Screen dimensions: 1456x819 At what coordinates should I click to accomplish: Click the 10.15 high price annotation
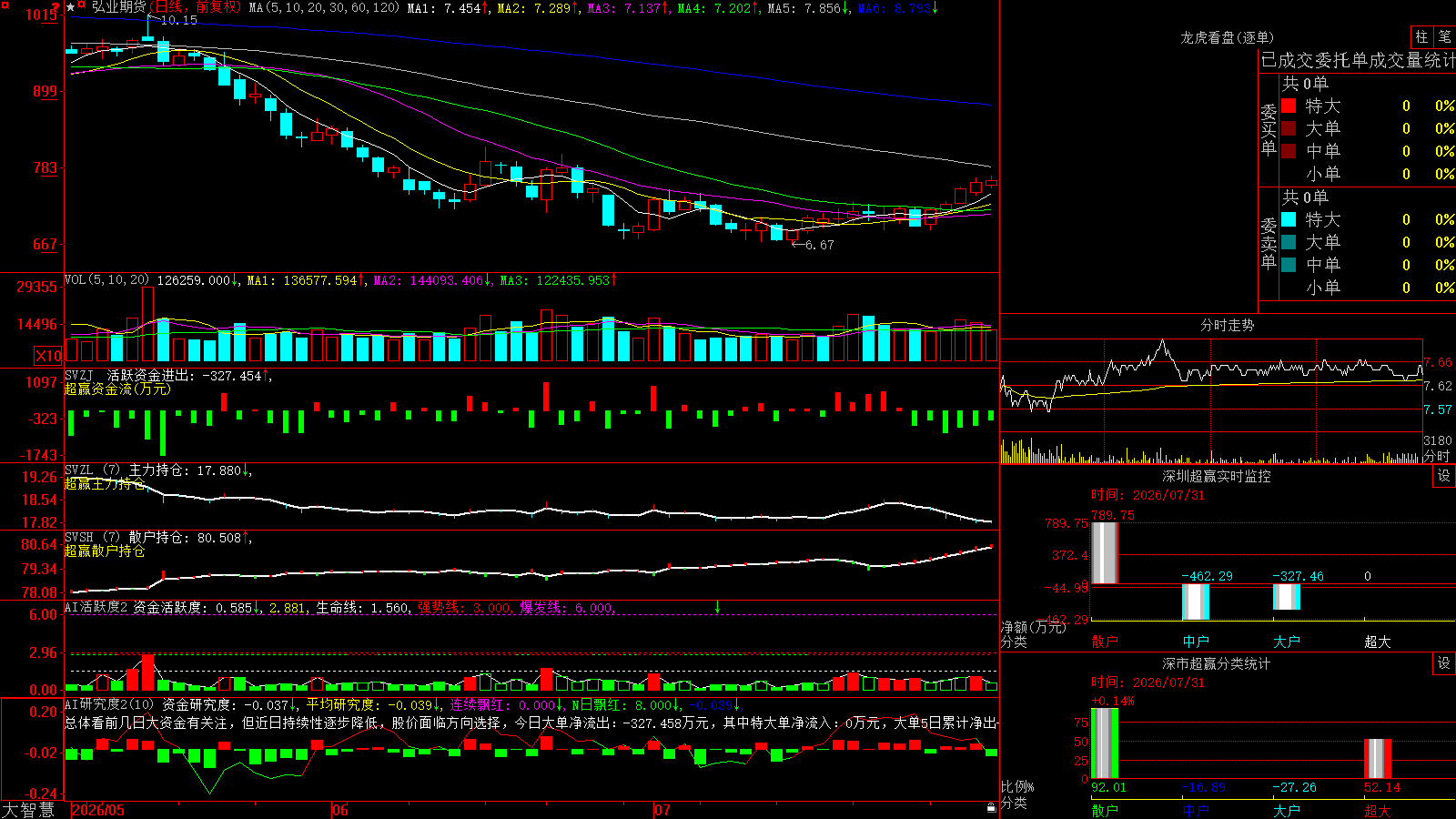178,20
